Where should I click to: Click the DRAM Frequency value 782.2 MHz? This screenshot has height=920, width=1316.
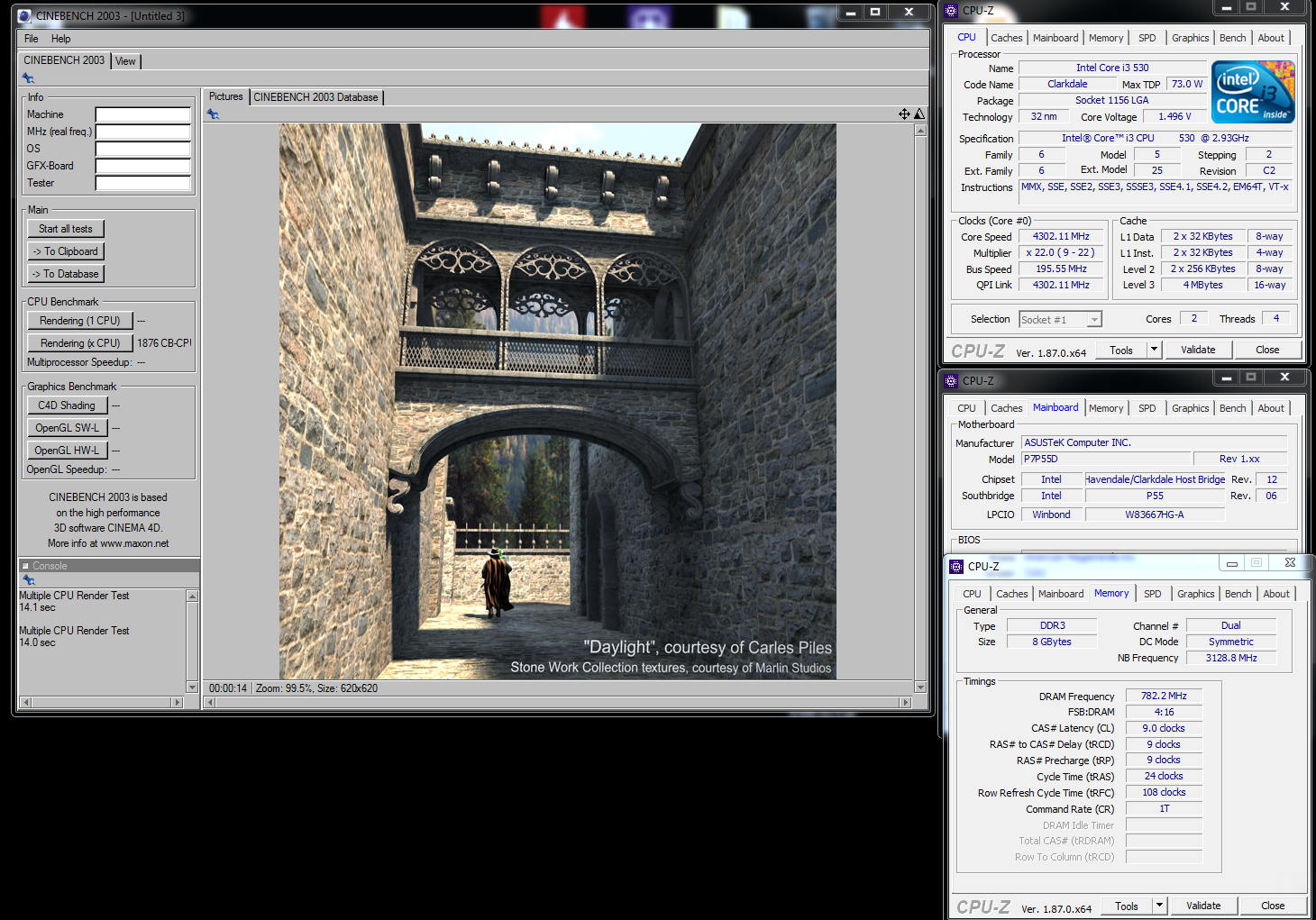coord(1164,696)
